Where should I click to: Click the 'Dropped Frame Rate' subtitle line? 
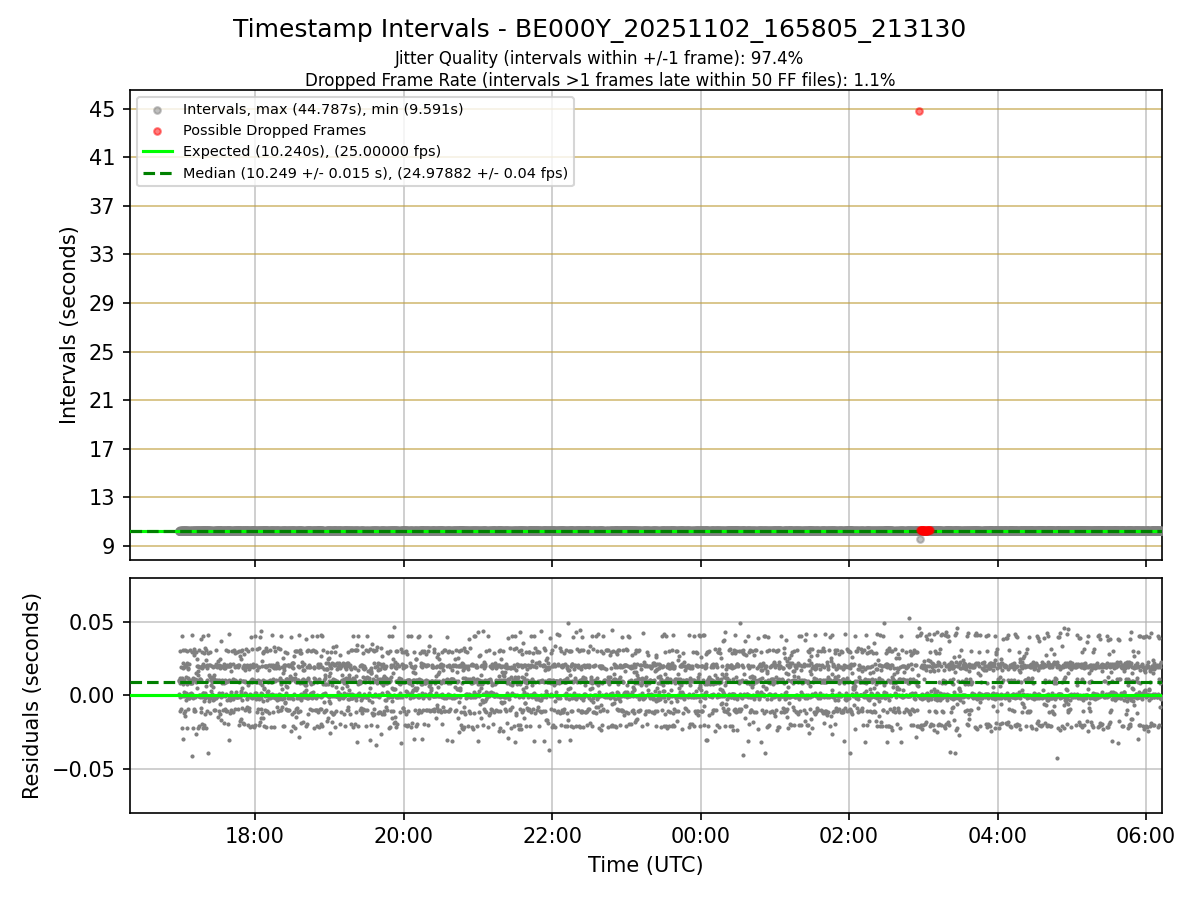point(599,79)
